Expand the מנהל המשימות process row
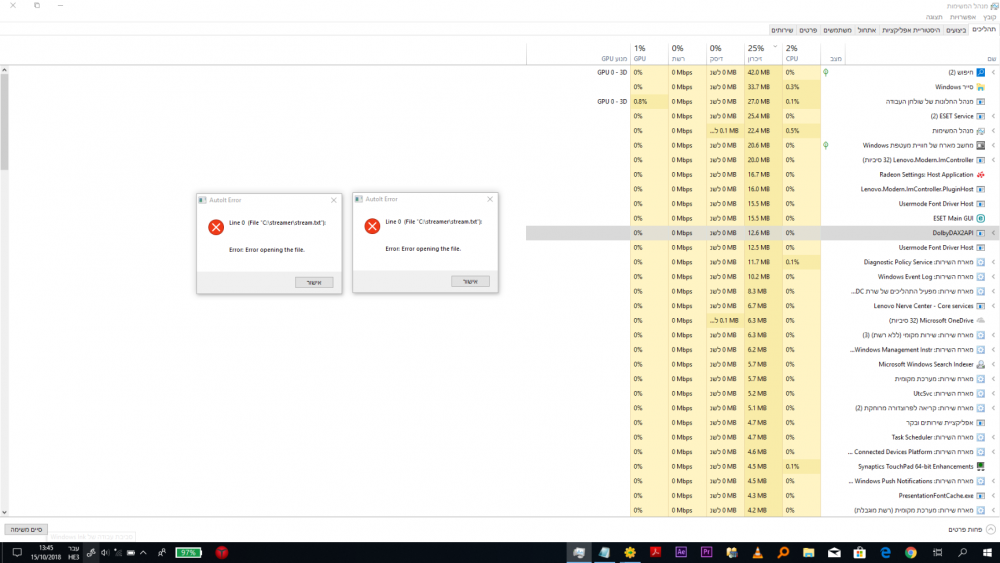The image size is (1000, 563). (x=993, y=131)
